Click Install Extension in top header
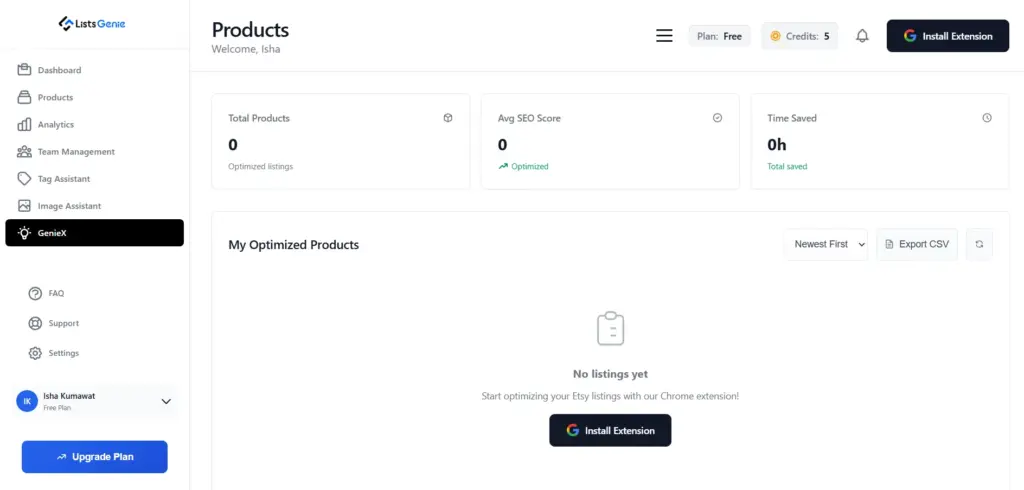 [948, 36]
